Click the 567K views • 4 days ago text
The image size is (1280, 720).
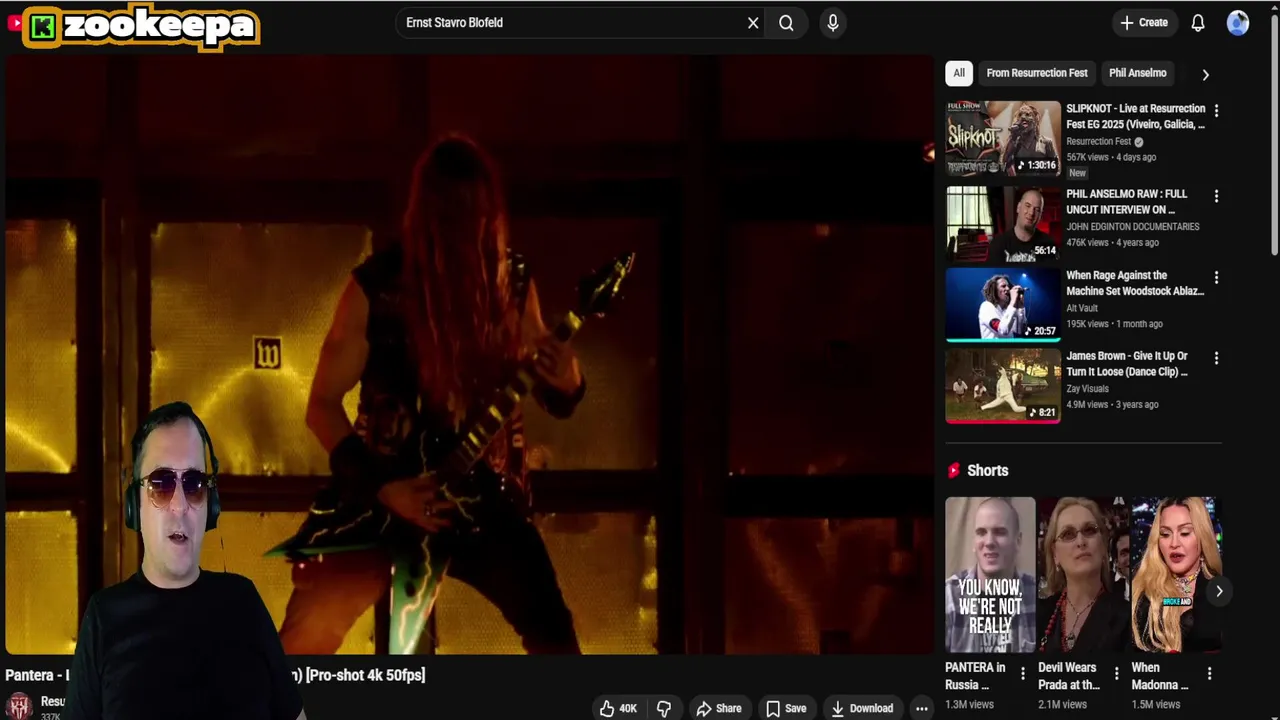coord(1111,157)
